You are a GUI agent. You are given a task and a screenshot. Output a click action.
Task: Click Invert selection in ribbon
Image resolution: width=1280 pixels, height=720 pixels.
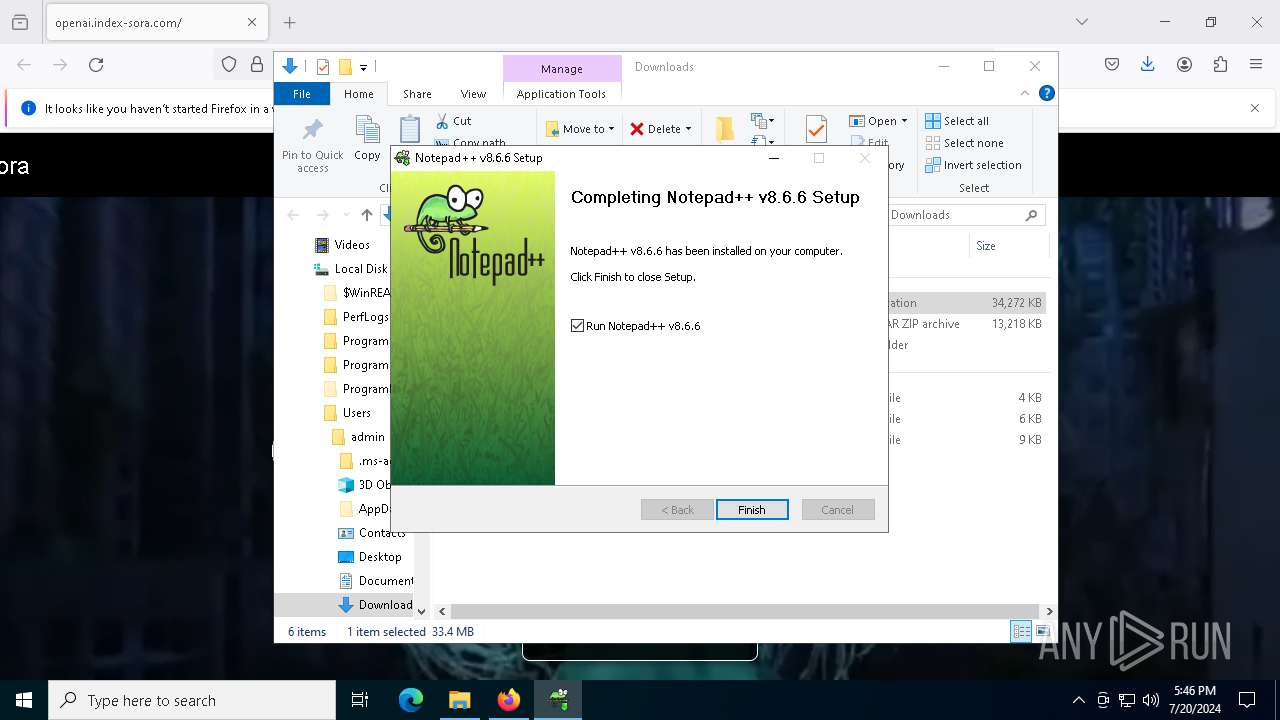973,165
